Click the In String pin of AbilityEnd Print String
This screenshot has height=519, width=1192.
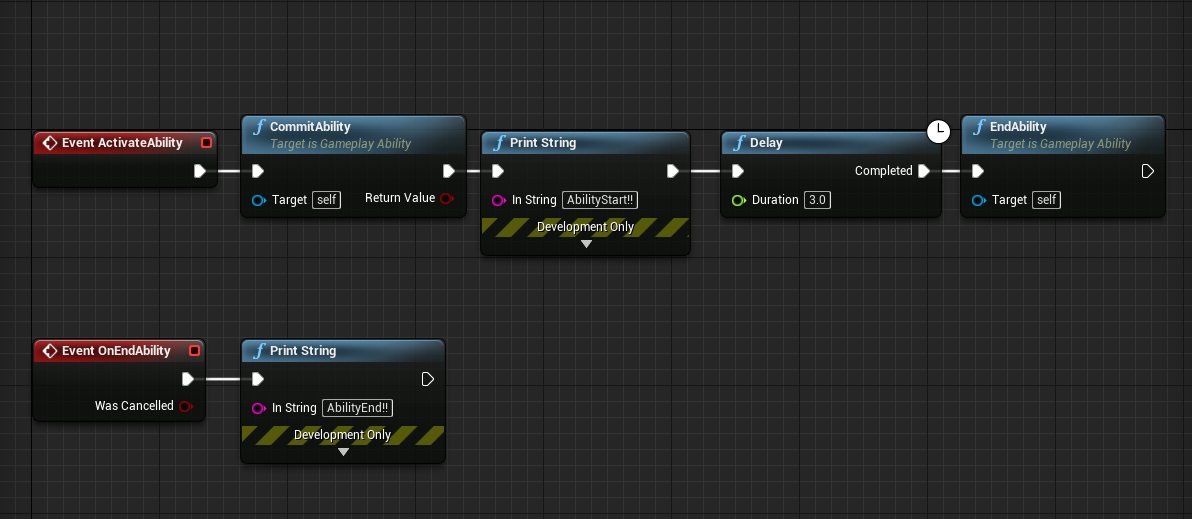(x=258, y=408)
